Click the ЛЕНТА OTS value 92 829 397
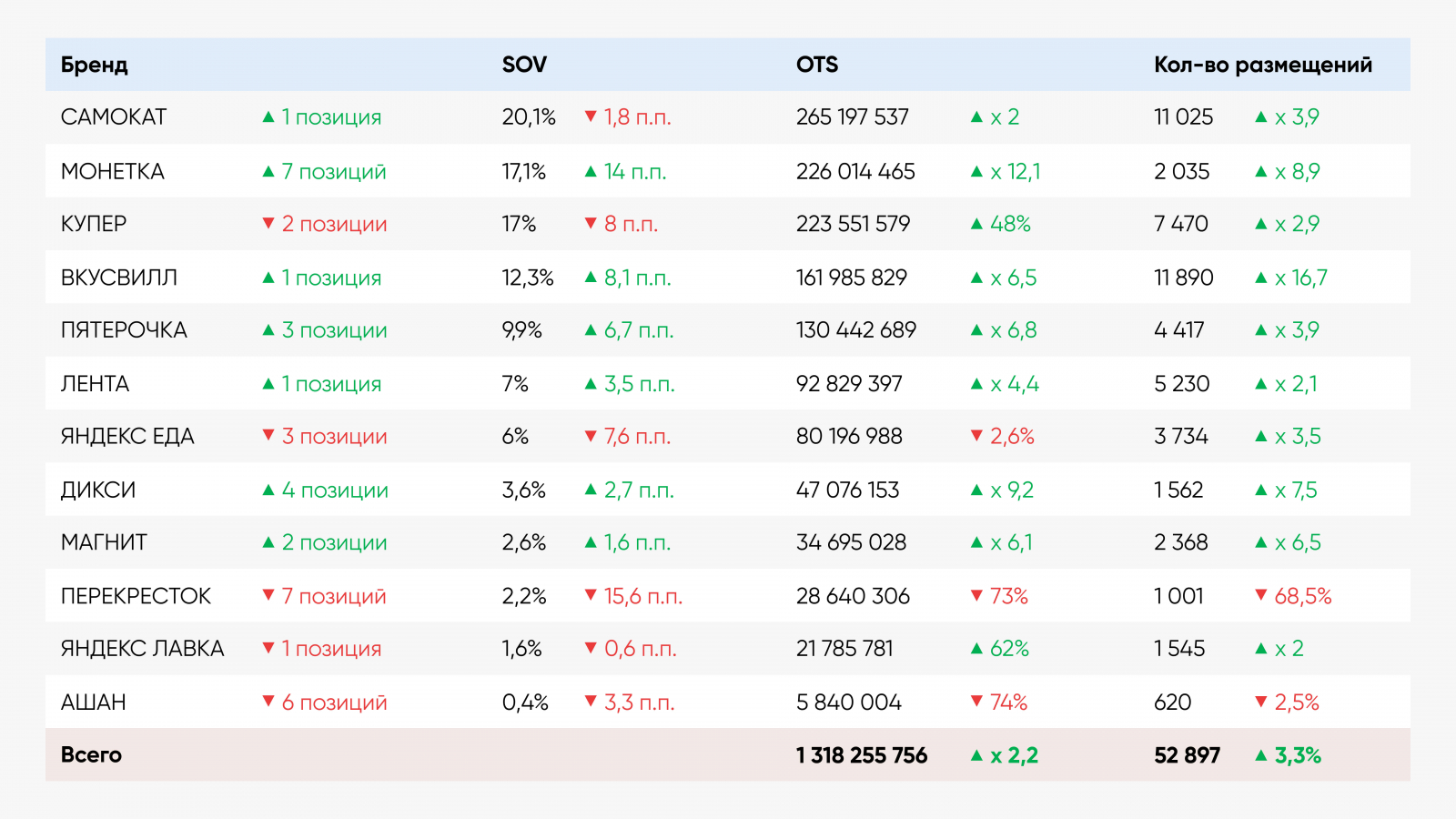 click(849, 384)
